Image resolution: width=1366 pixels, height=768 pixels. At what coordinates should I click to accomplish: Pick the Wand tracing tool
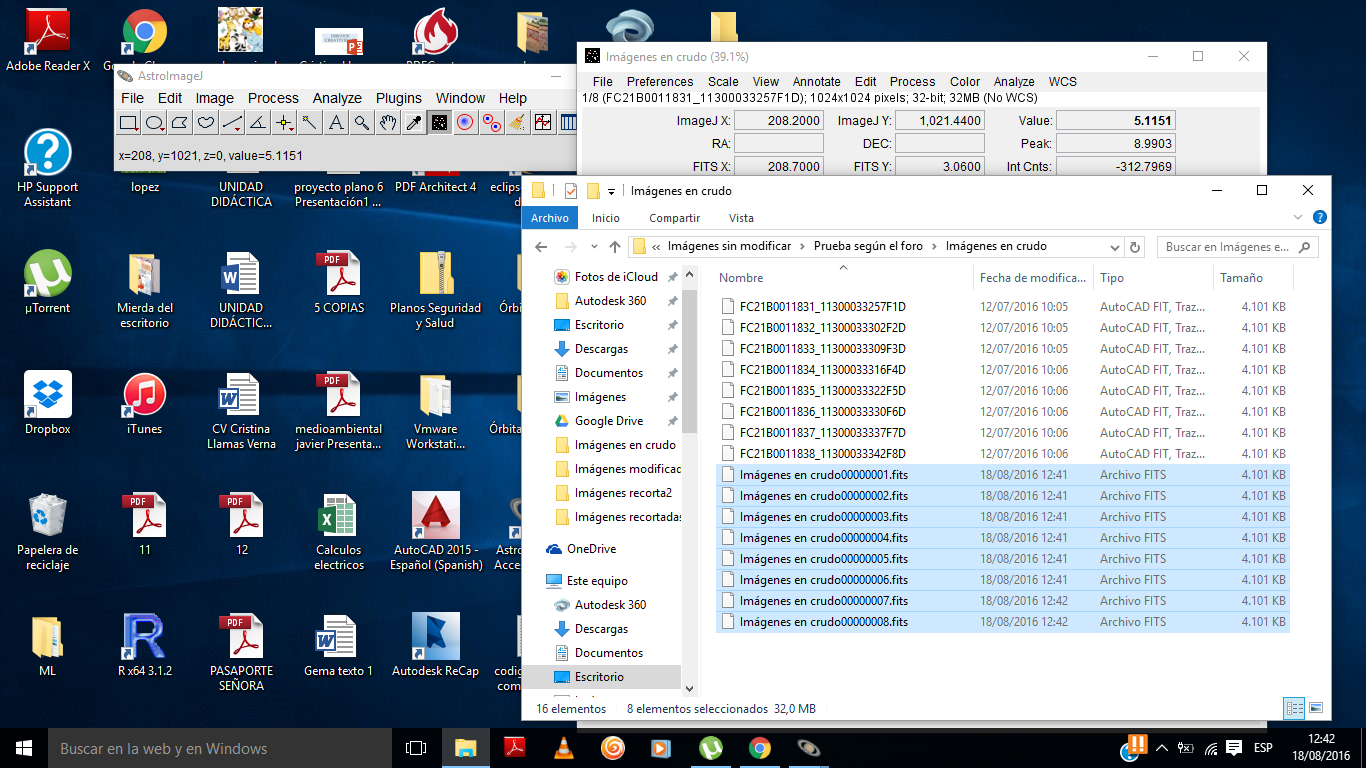[310, 123]
